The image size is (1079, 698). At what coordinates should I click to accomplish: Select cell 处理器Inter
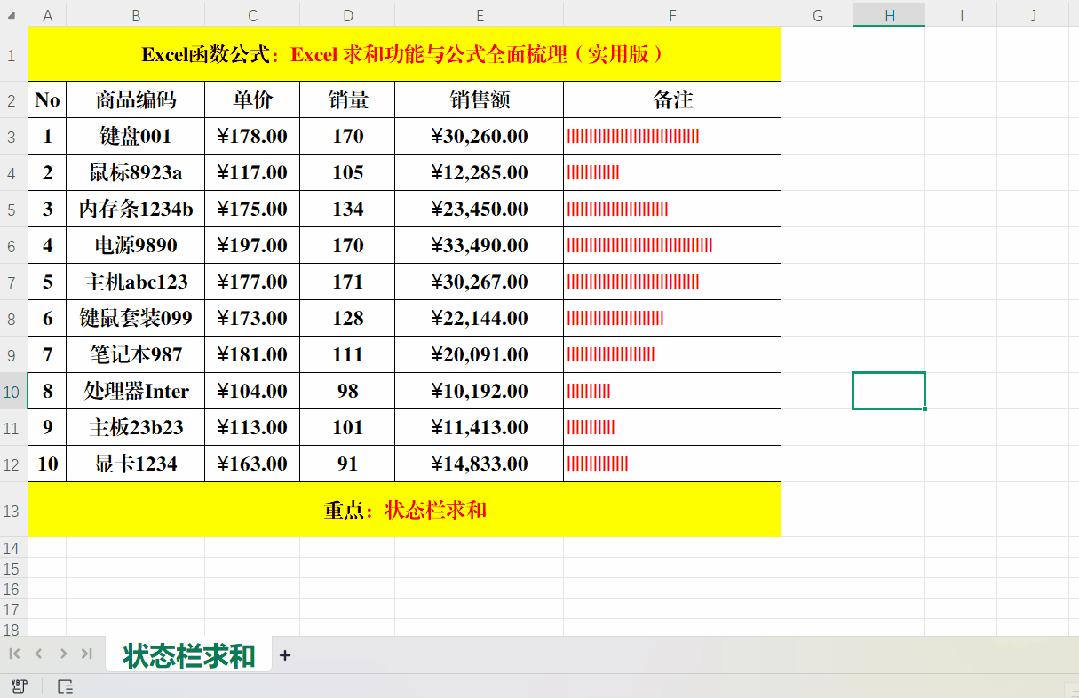(x=136, y=391)
